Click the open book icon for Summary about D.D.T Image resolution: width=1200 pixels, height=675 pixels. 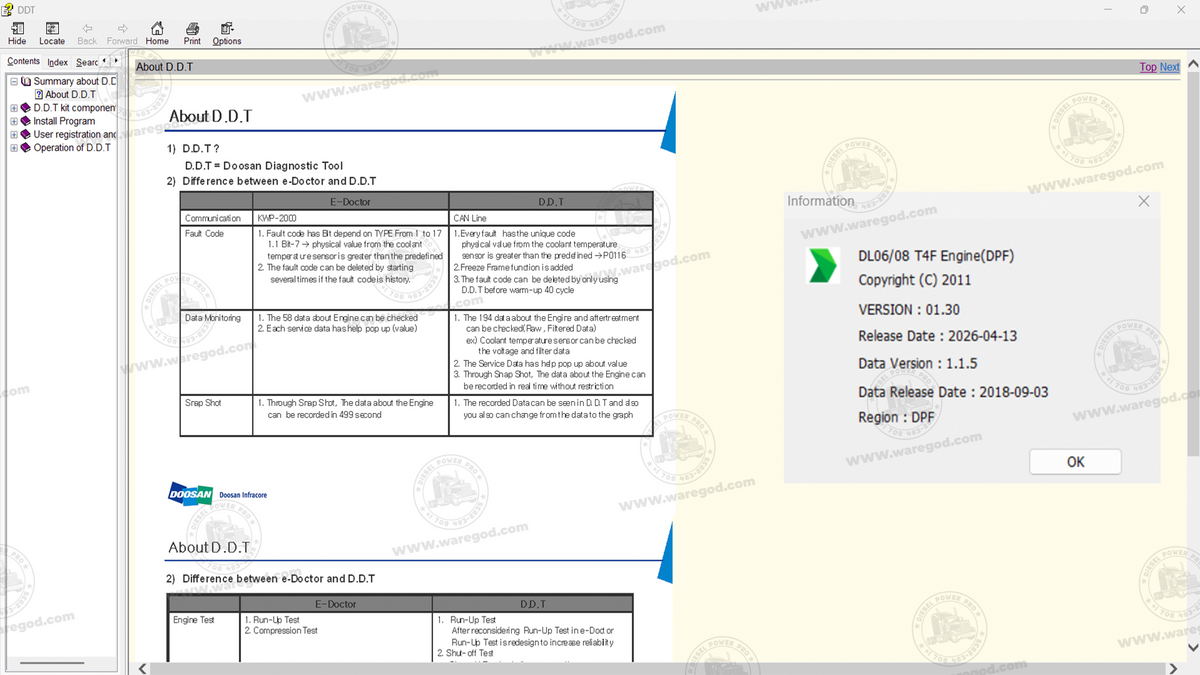point(26,82)
